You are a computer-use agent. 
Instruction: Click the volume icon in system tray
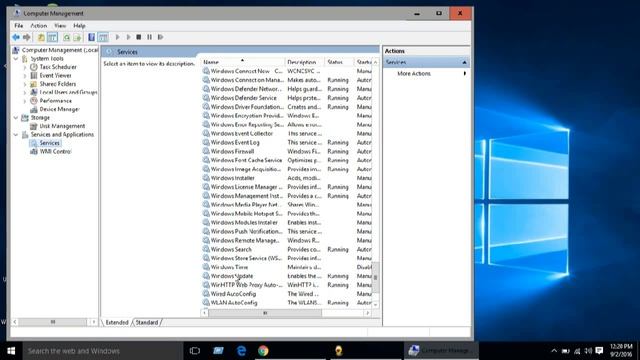(588, 351)
